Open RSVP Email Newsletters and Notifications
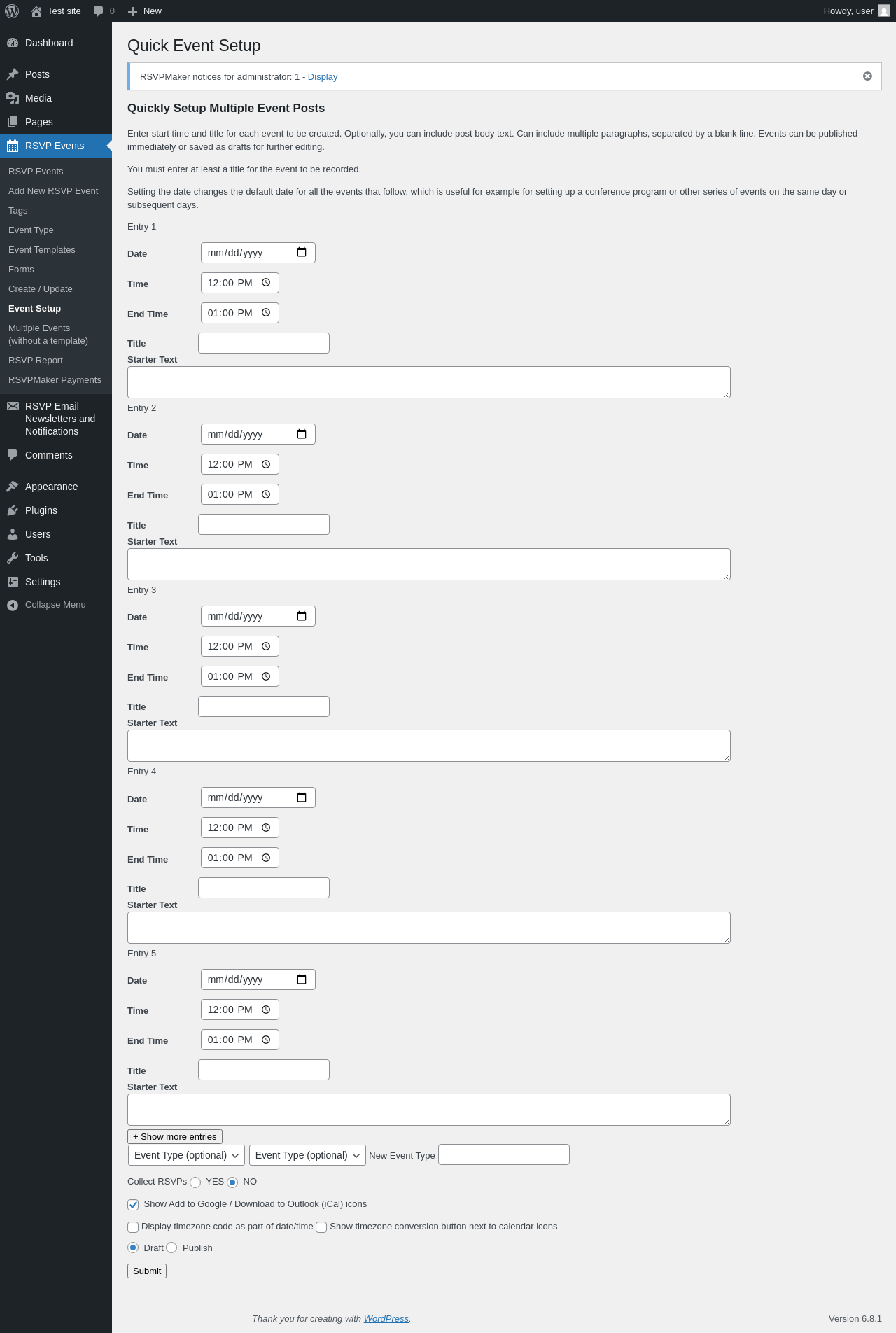 click(x=56, y=419)
